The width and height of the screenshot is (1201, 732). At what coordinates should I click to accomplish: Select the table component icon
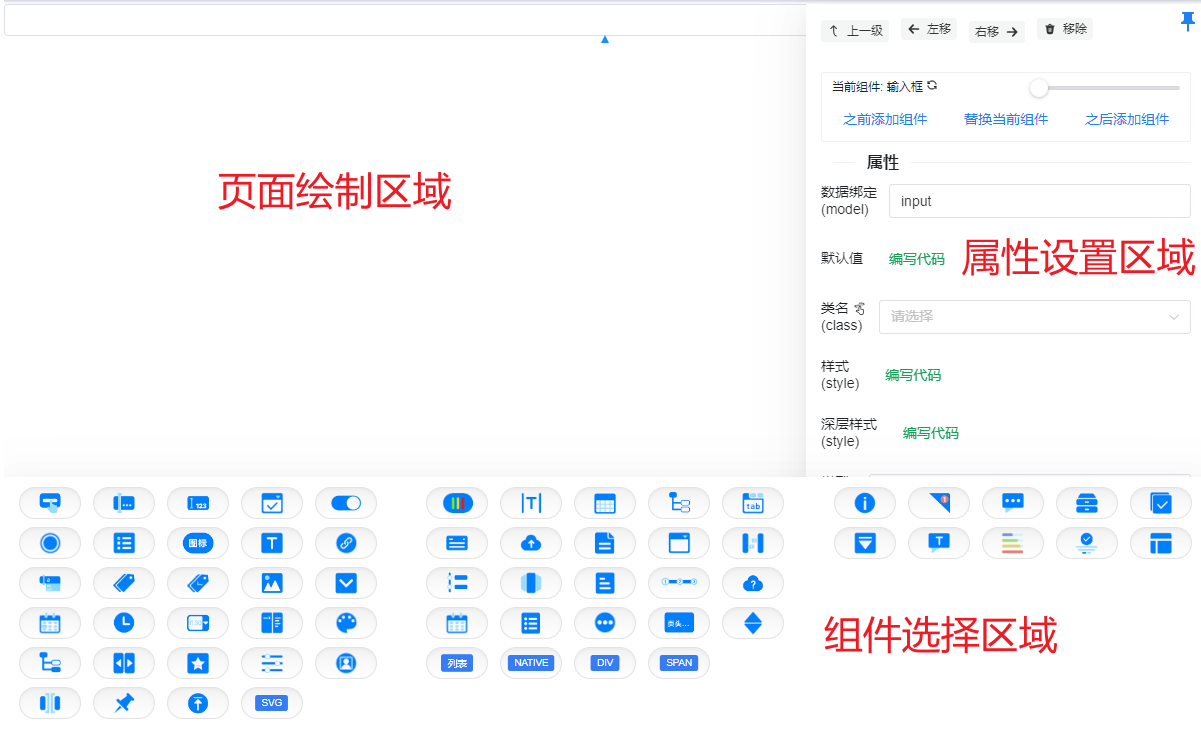[x=605, y=503]
